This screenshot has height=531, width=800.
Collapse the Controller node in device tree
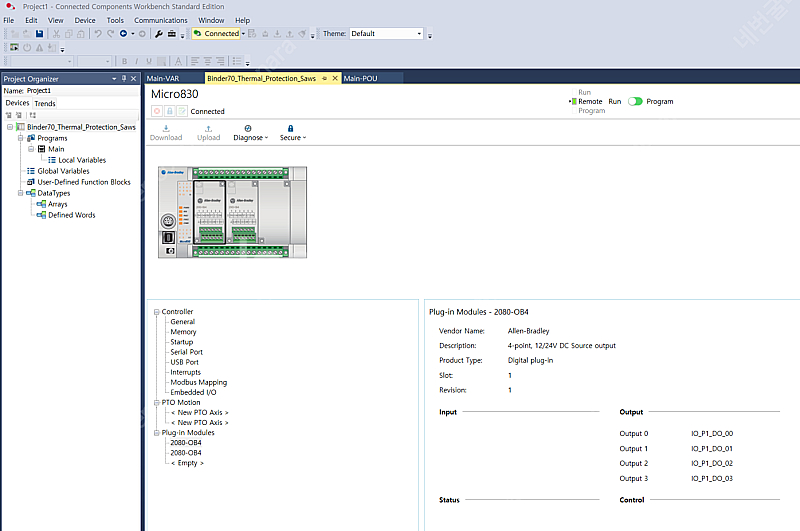pos(157,312)
